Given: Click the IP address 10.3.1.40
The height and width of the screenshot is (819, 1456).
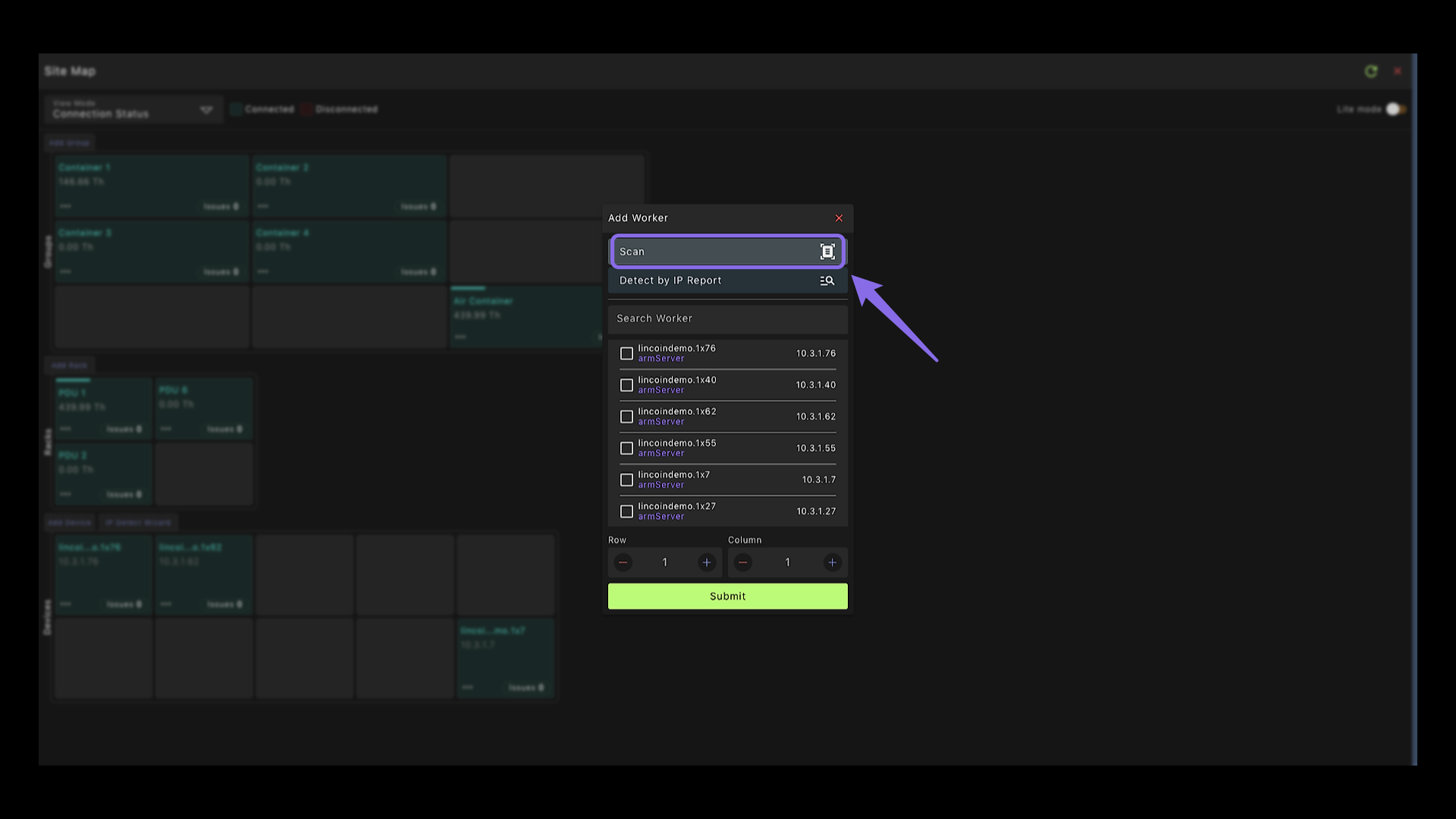Looking at the screenshot, I should click(x=816, y=385).
